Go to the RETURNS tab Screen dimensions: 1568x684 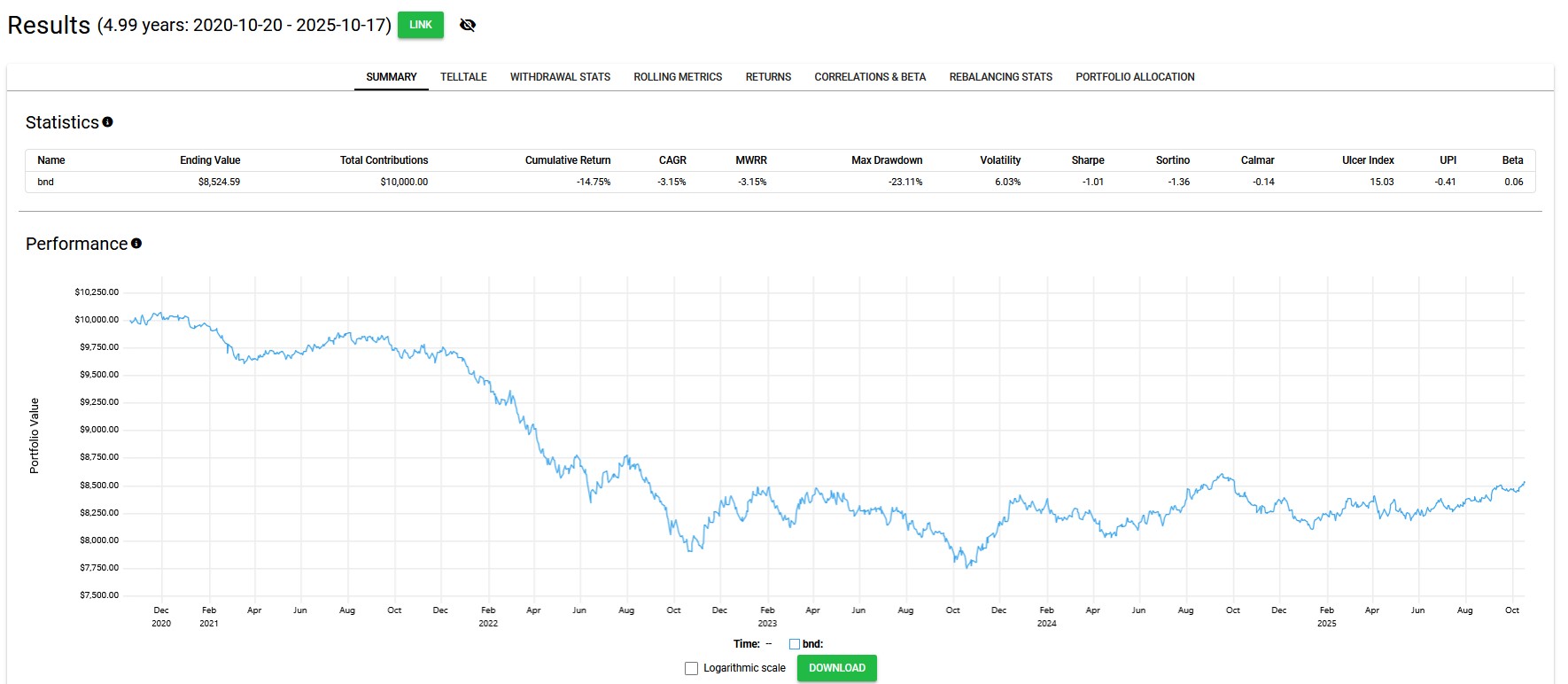point(768,77)
